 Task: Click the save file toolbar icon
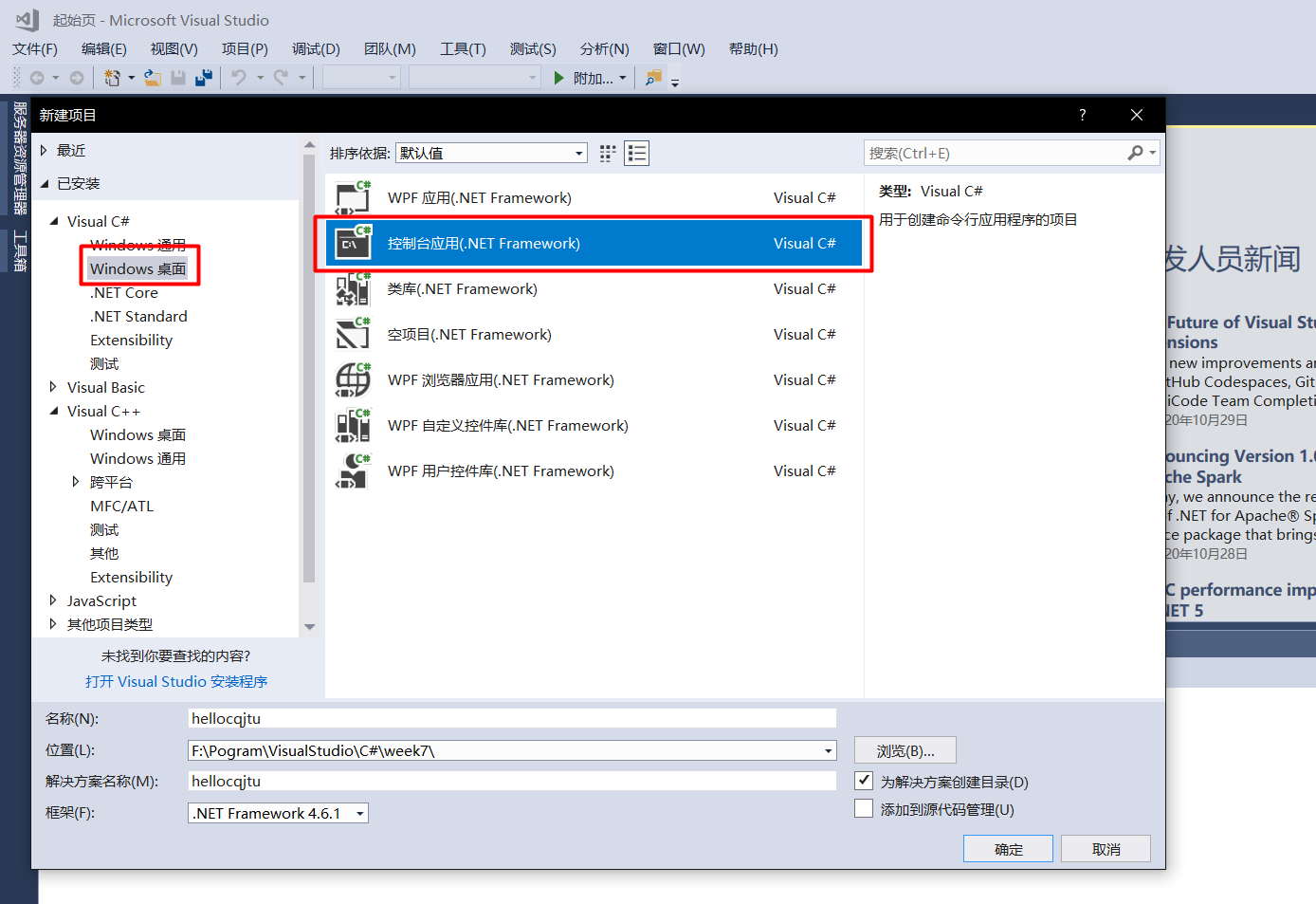click(177, 78)
